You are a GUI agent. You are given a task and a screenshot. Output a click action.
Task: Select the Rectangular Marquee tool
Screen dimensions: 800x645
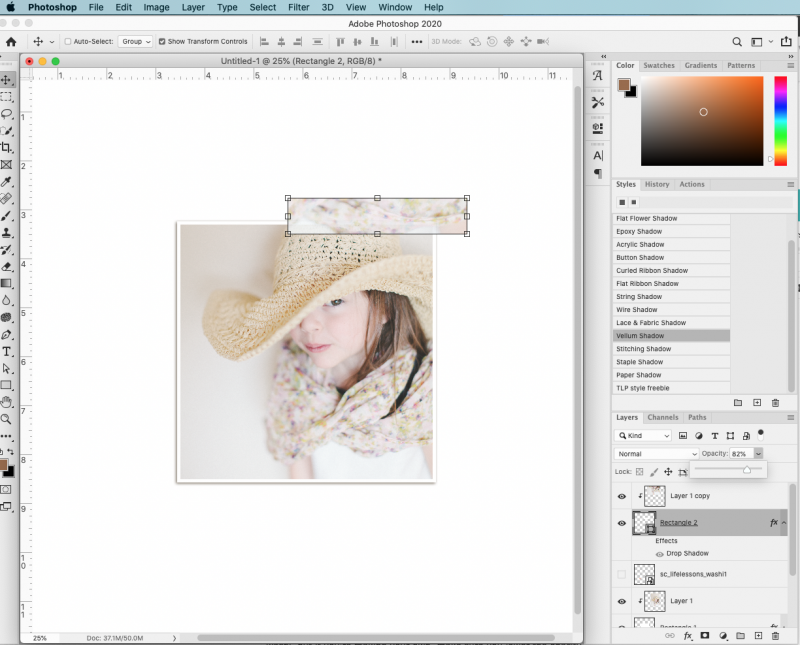pos(7,96)
